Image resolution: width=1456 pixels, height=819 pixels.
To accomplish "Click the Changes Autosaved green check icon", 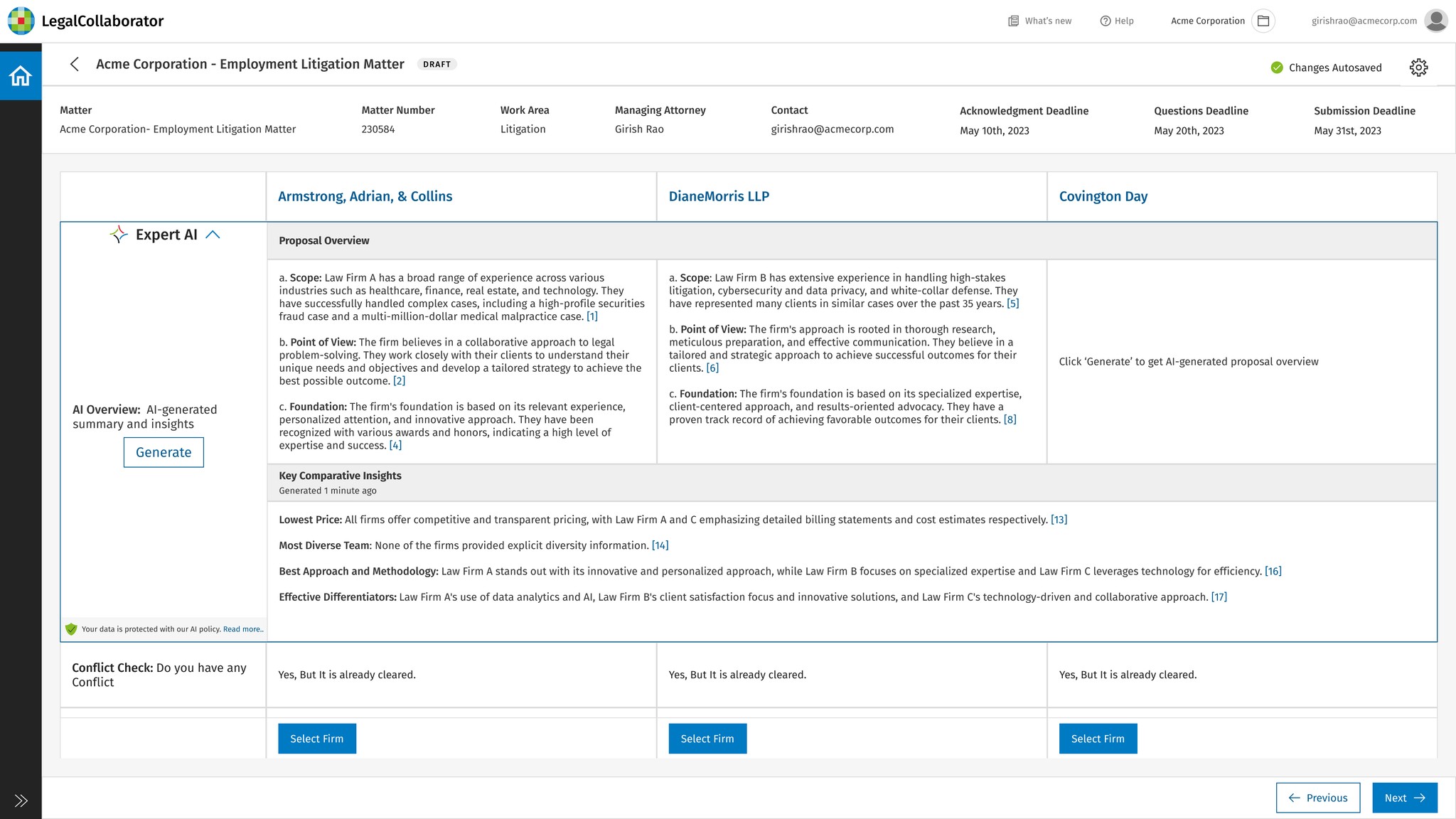I will pos(1277,68).
